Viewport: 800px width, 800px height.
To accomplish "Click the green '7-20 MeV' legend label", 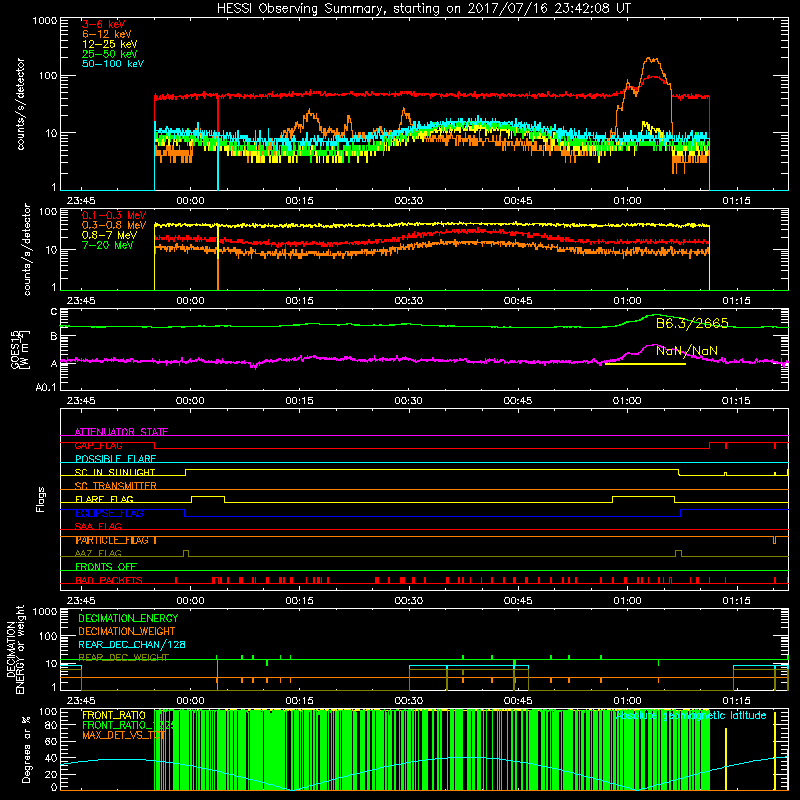I will (x=108, y=245).
